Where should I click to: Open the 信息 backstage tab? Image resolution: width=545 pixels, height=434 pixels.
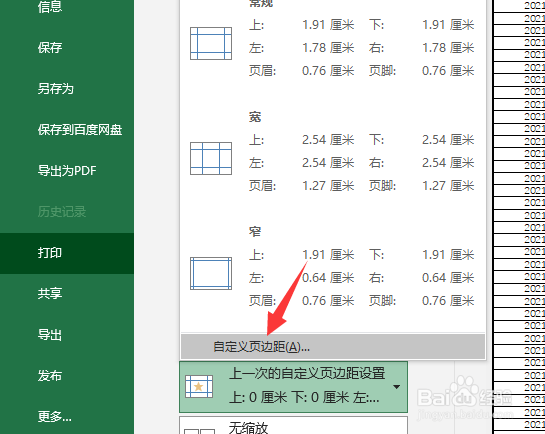50,6
